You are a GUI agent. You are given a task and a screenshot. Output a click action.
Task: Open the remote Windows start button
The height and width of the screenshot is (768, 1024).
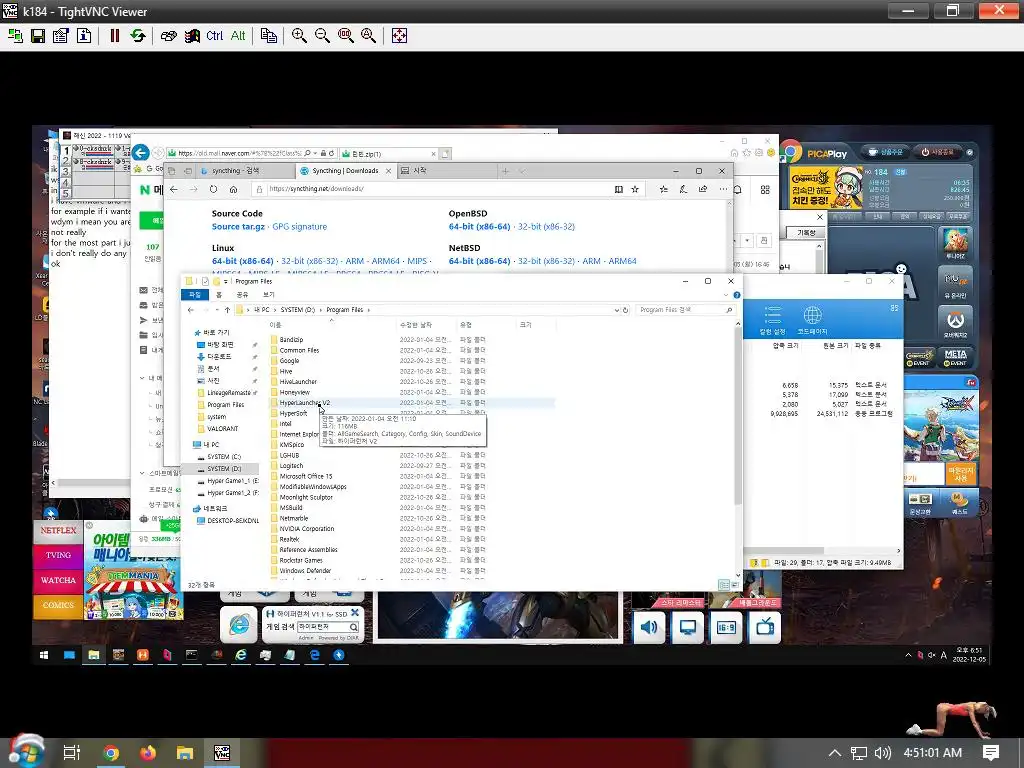tap(44, 655)
